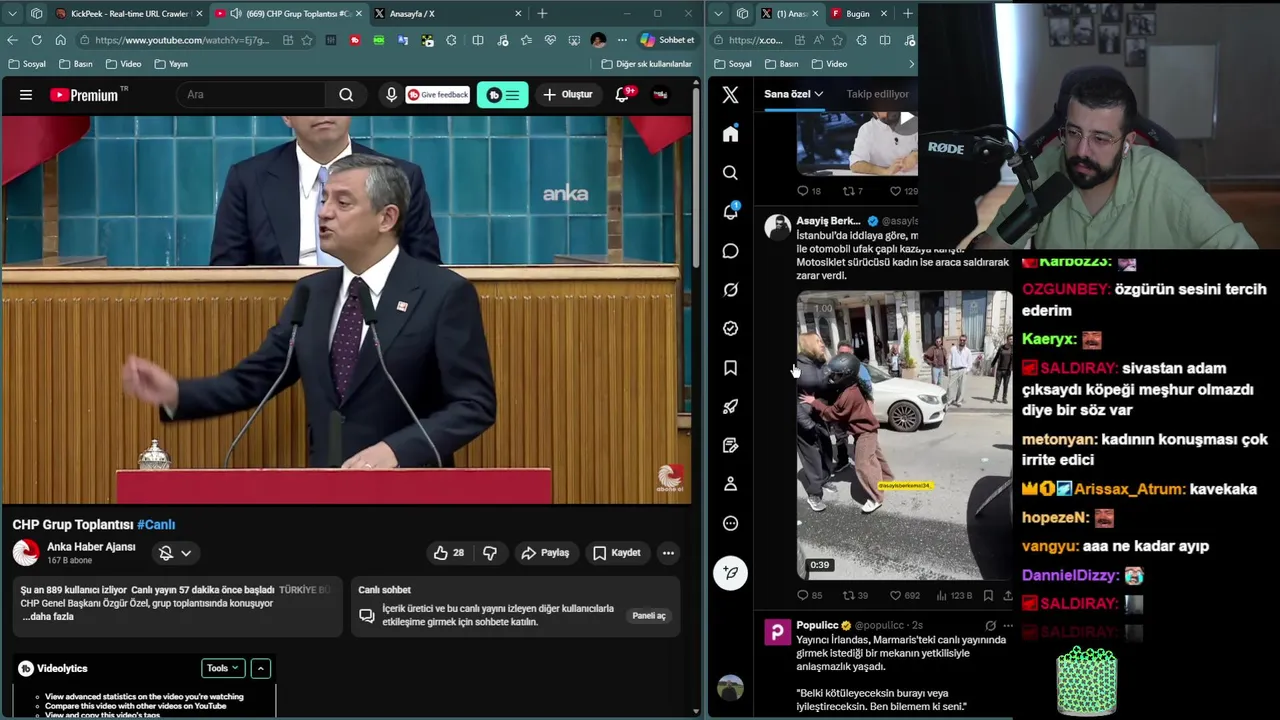Screen dimensions: 1280x720
Task: Reload the YouTube page
Action: point(36,40)
